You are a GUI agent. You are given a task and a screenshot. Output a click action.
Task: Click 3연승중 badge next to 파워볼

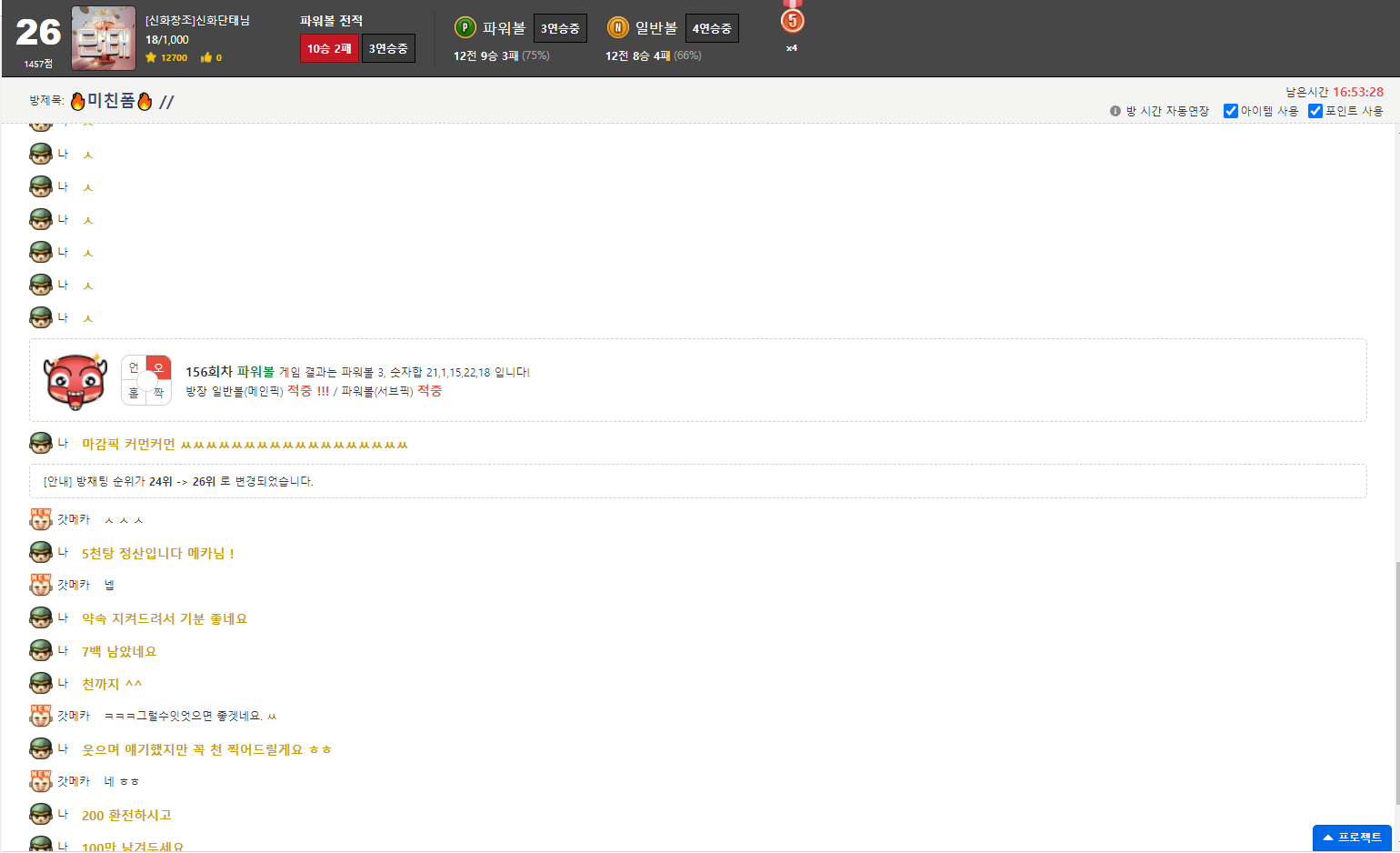(560, 28)
